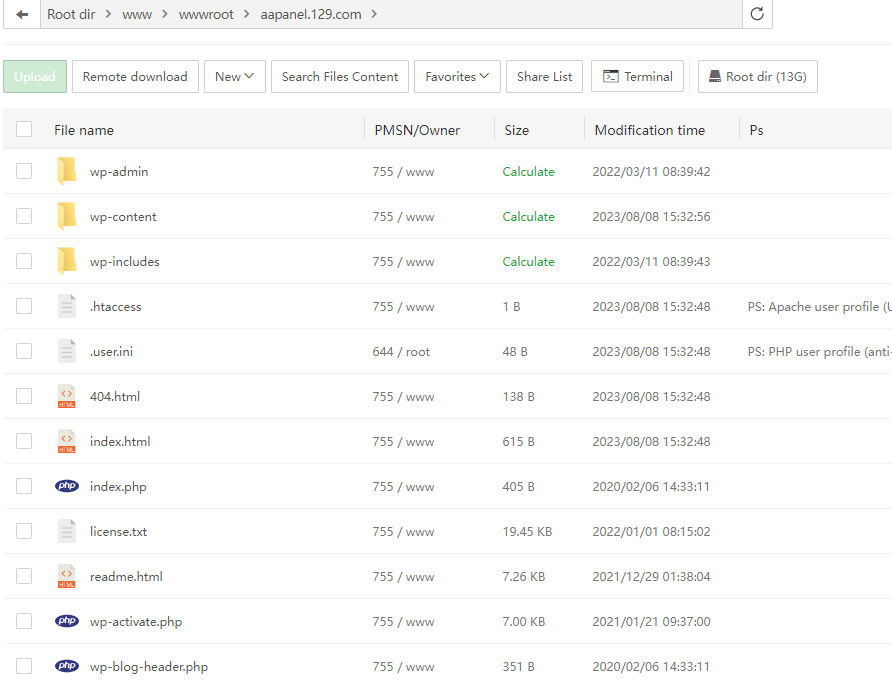The image size is (892, 682).
Task: Click the 404.html HTML file icon
Action: pyautogui.click(x=67, y=396)
